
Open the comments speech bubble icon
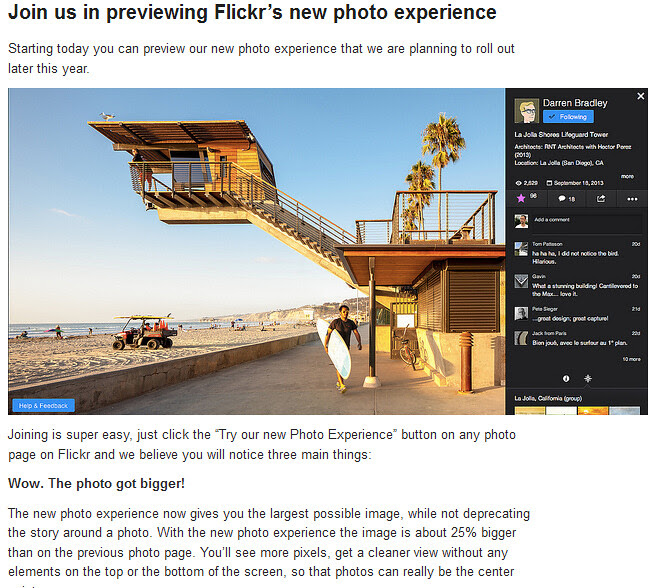pos(561,198)
